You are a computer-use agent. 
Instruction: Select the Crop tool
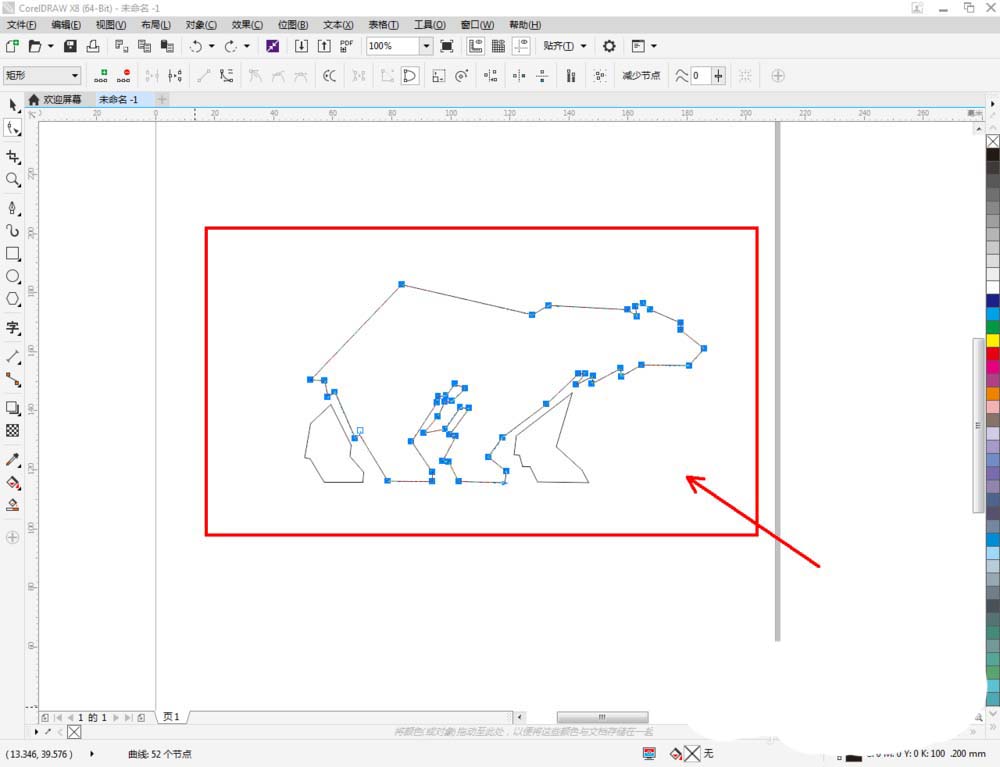click(x=13, y=157)
